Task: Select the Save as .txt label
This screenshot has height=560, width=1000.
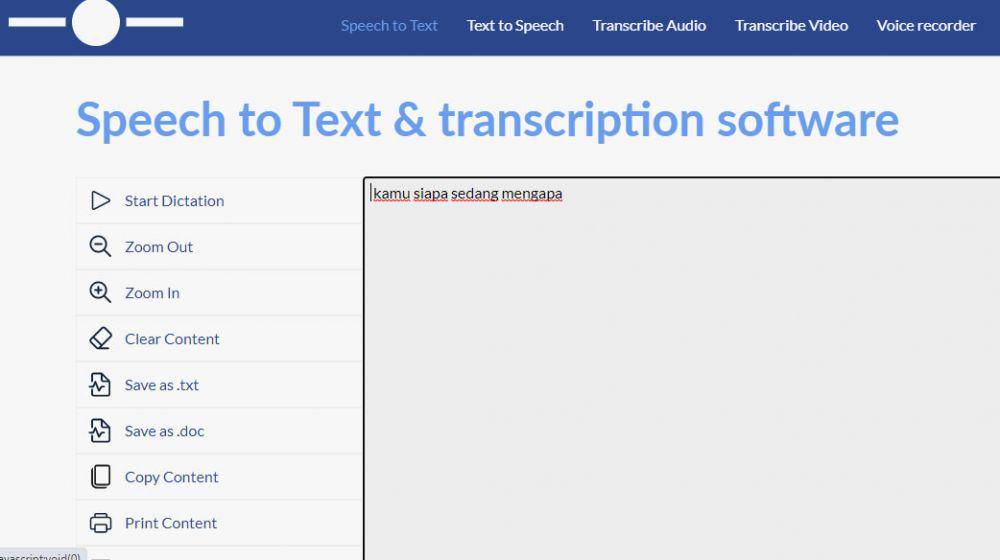Action: pos(162,385)
